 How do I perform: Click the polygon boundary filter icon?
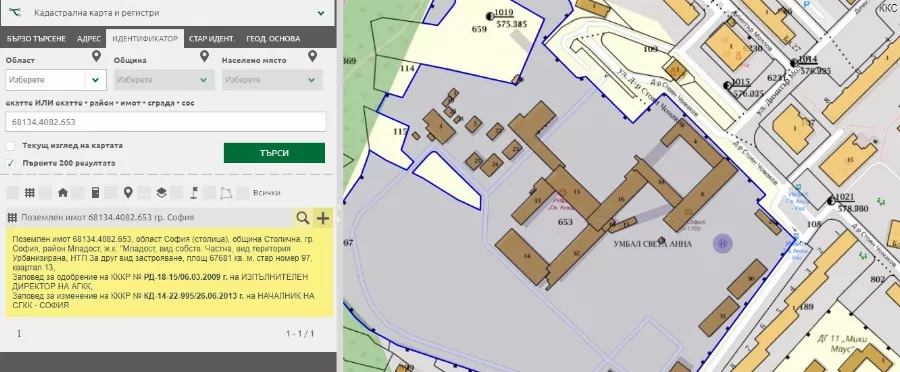(227, 193)
